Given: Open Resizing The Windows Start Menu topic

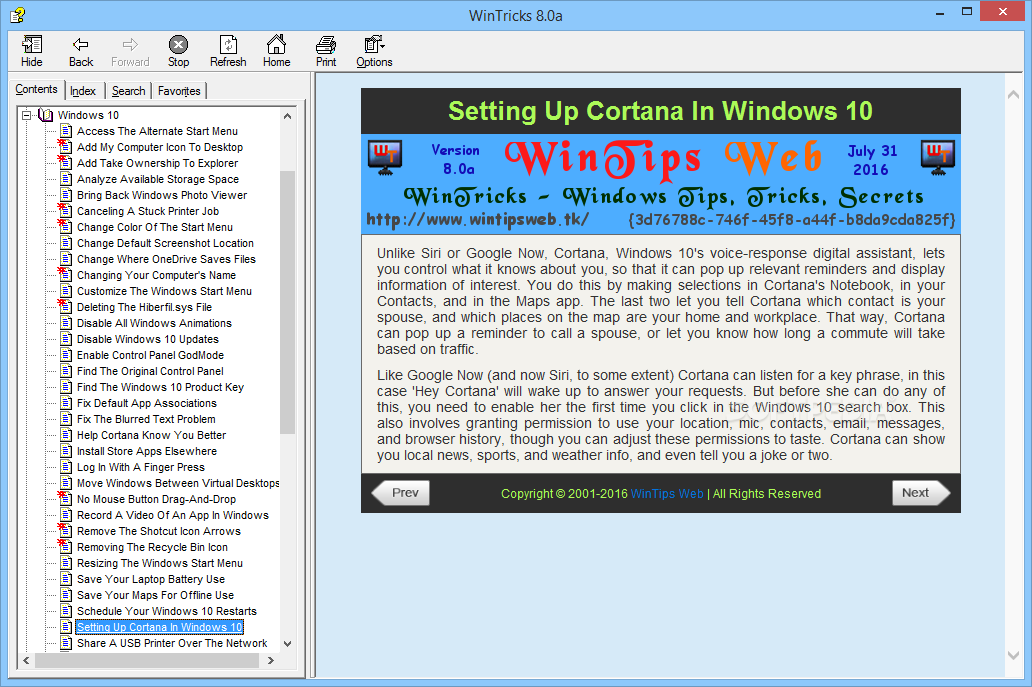Looking at the screenshot, I should click(x=159, y=563).
